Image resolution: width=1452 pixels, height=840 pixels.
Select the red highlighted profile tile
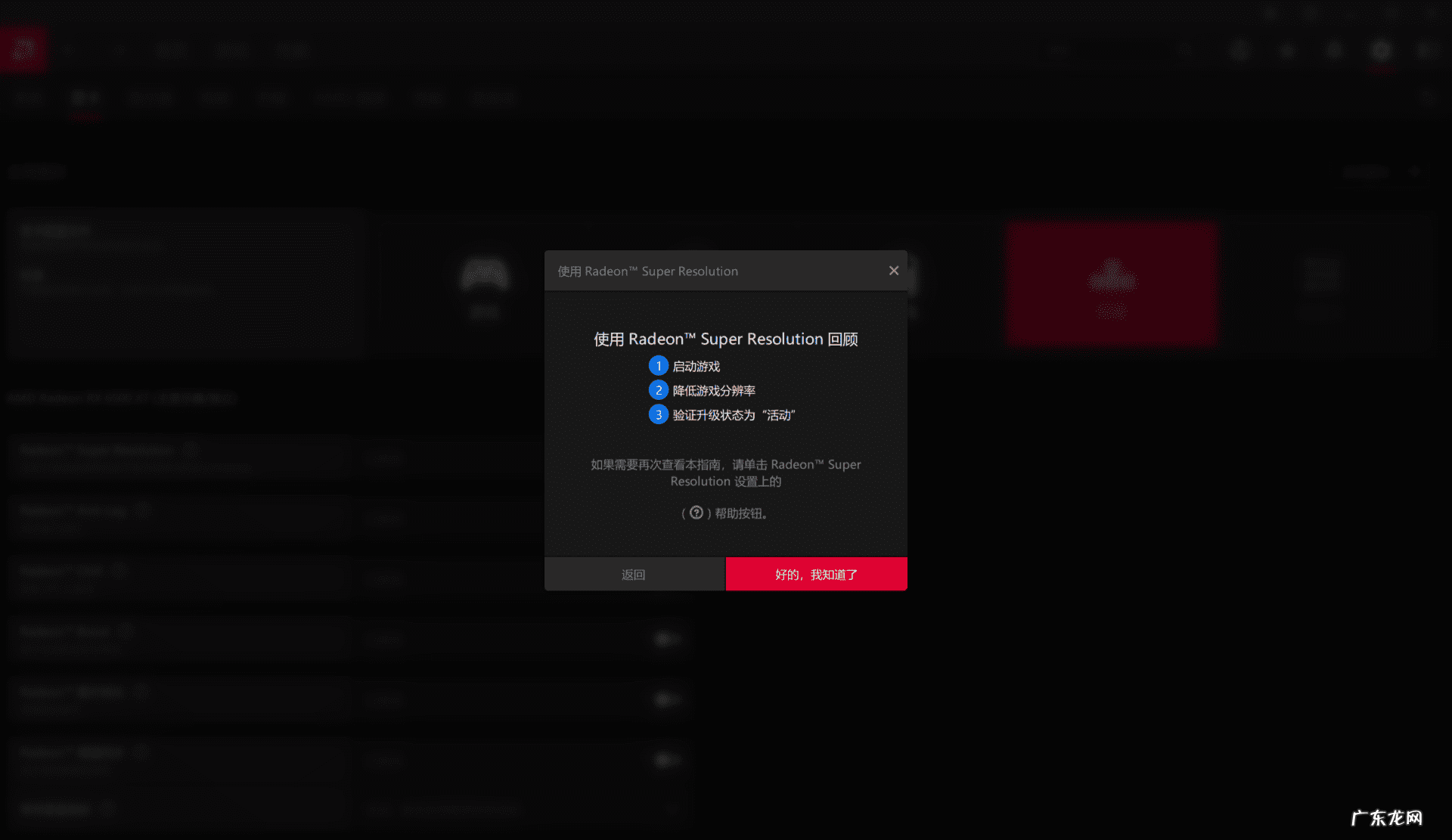click(x=1111, y=284)
